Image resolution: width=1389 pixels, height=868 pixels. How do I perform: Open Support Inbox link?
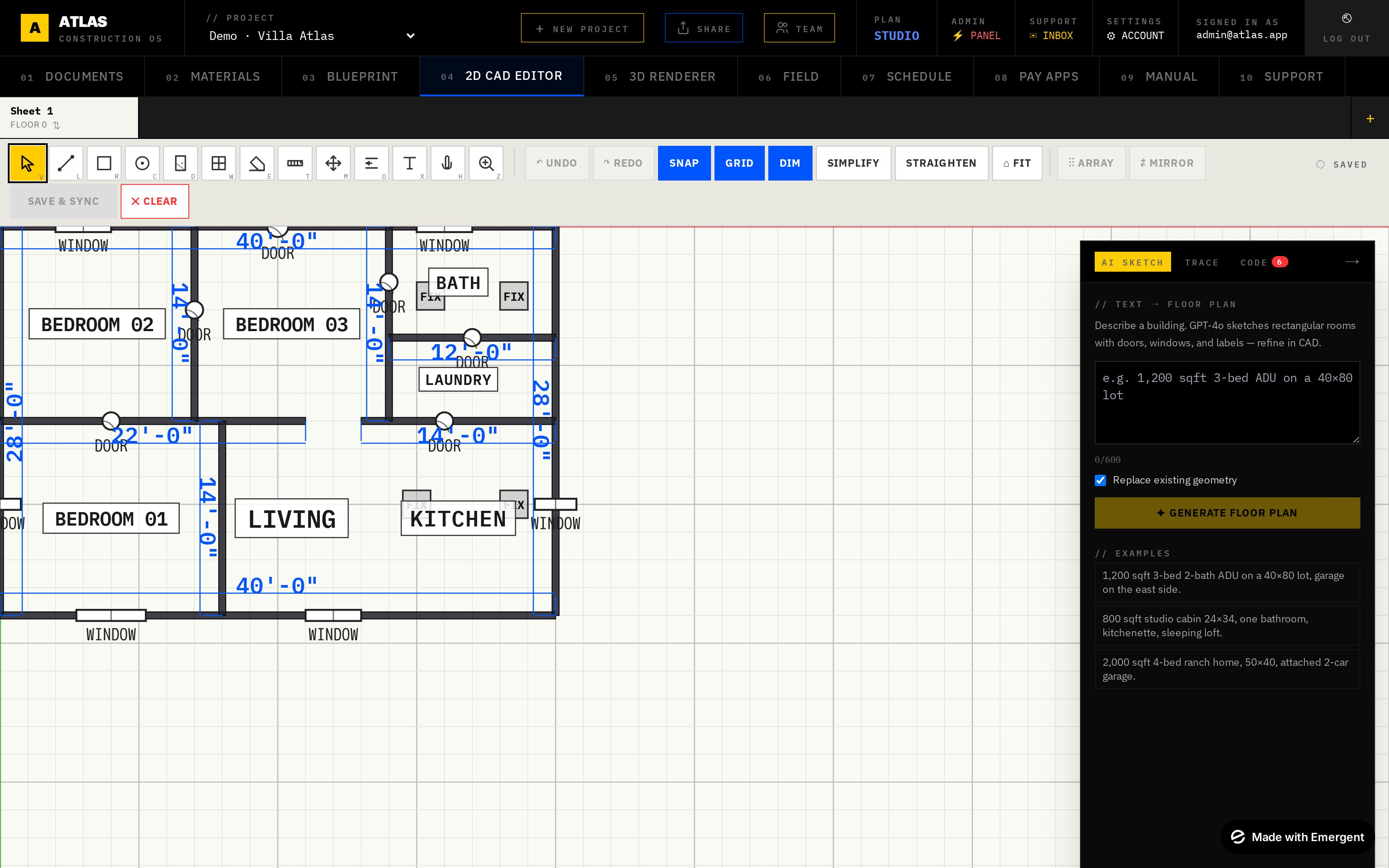[x=1053, y=28]
